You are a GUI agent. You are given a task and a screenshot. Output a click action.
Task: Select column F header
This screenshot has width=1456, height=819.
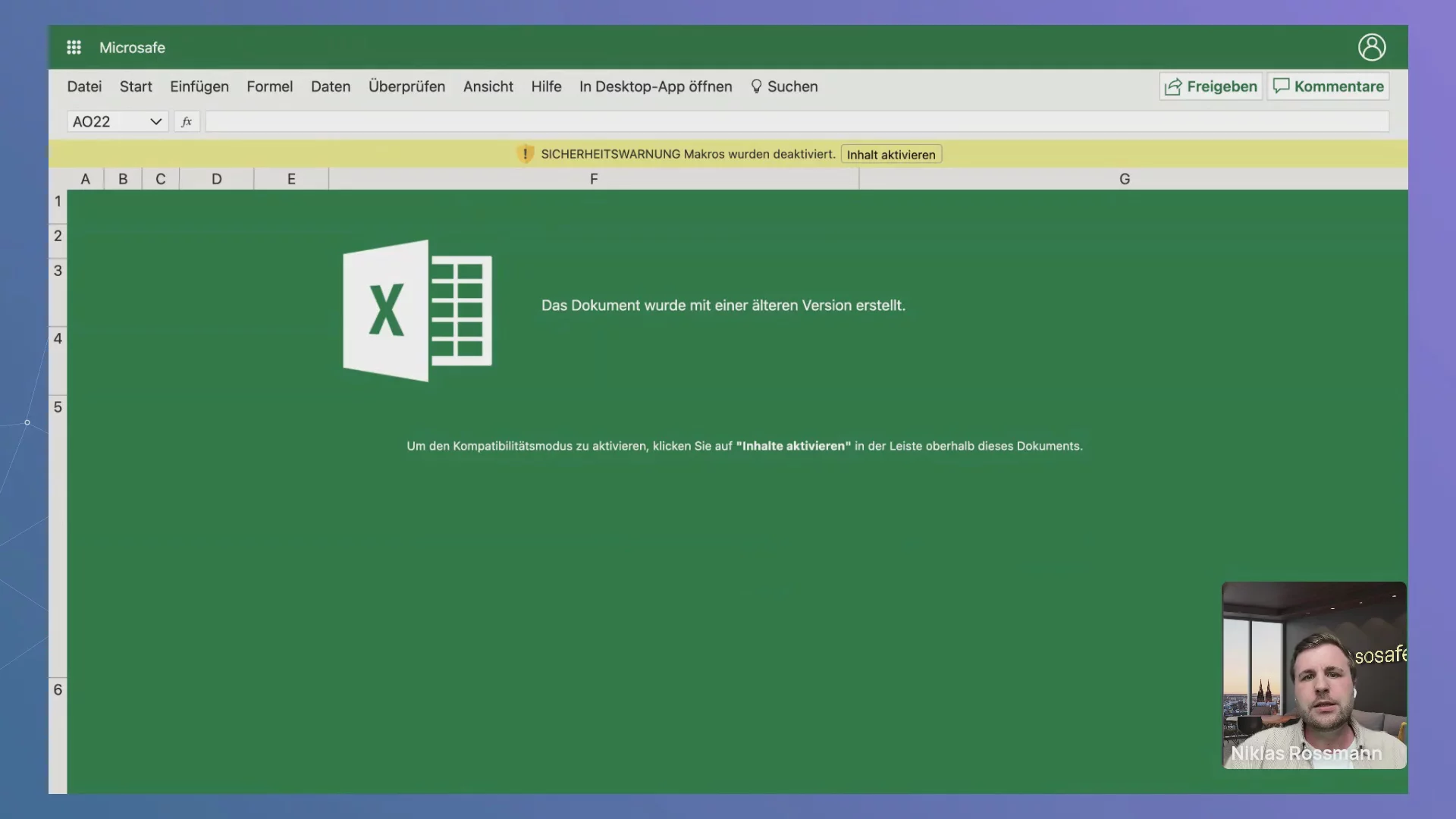(594, 179)
